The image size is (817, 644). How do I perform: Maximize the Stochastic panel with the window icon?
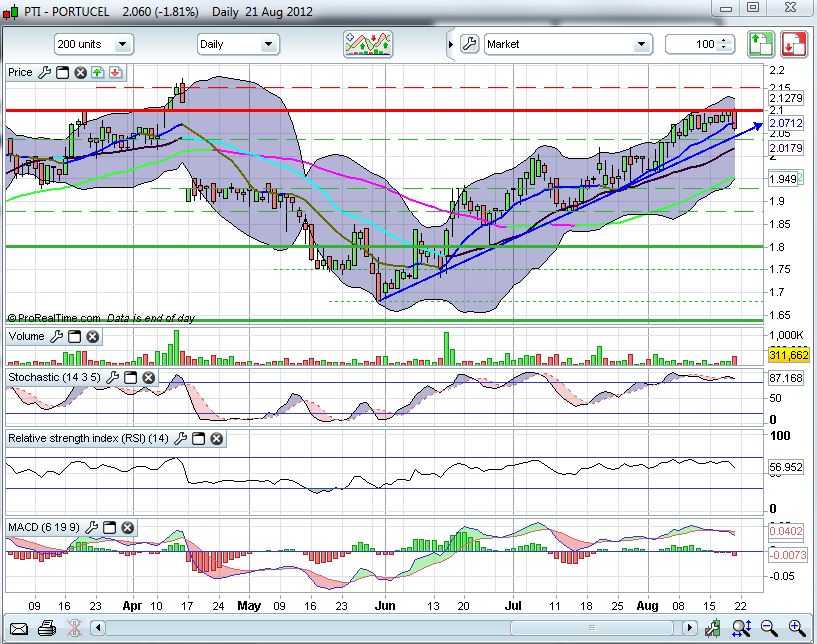[130, 377]
